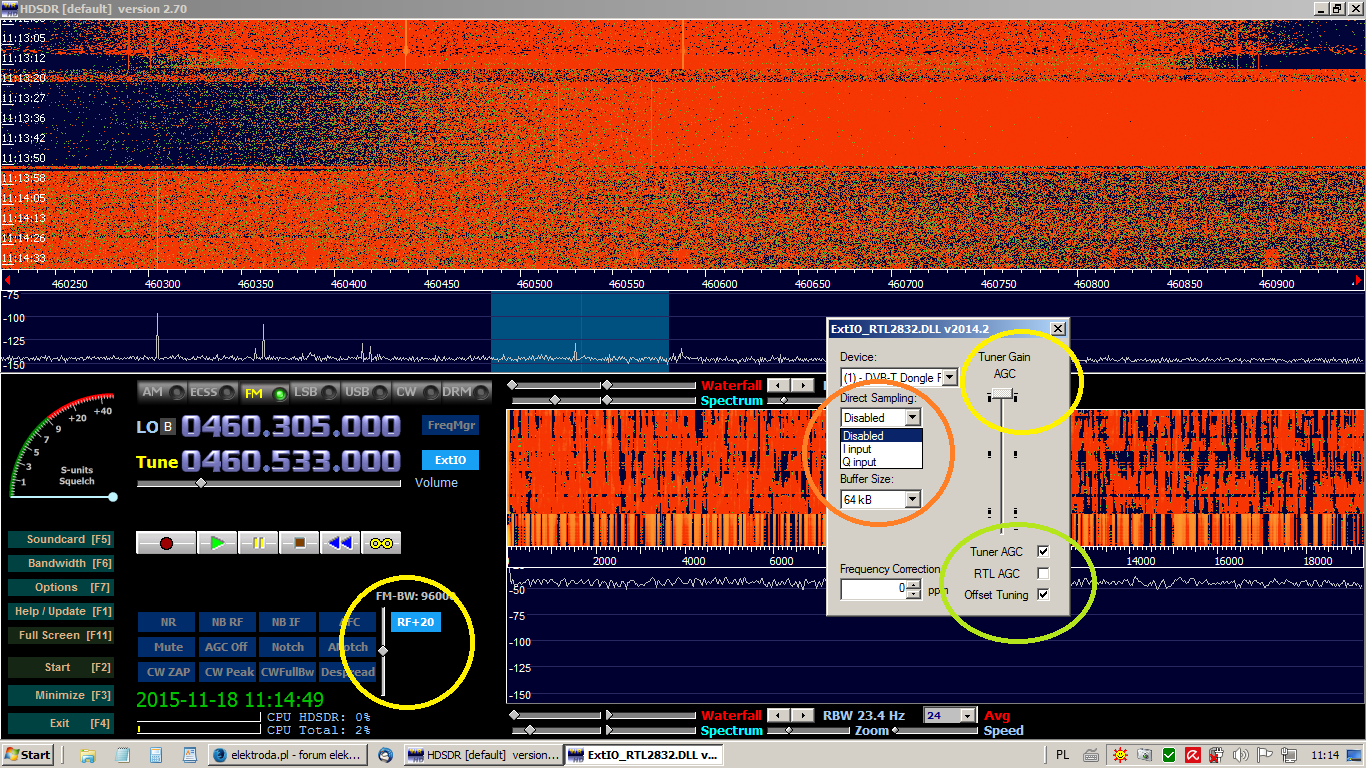Choose I input in Direct Sampling list
This screenshot has width=1366, height=768.
tap(881, 449)
